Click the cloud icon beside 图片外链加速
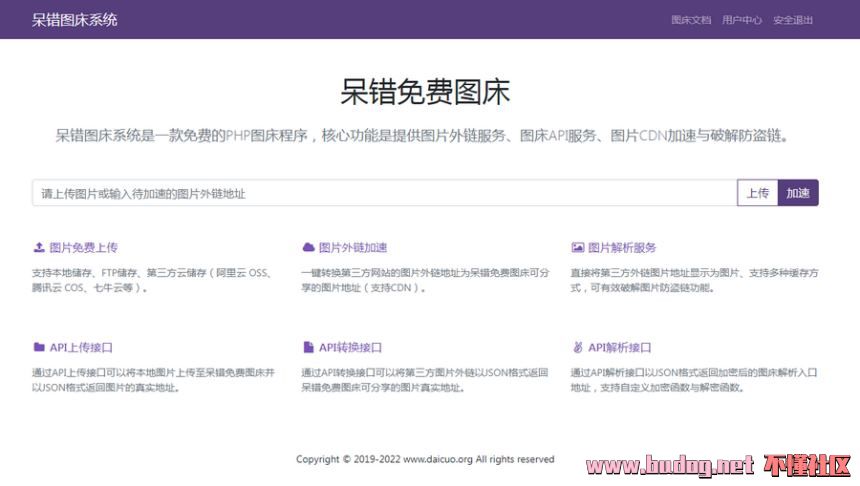Image resolution: width=860 pixels, height=486 pixels. coord(308,247)
